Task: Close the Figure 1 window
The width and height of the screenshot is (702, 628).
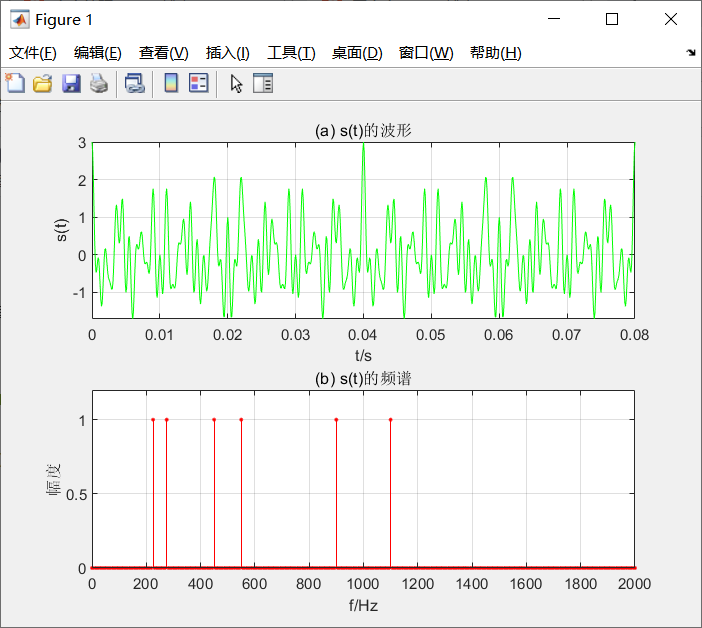Action: click(671, 19)
